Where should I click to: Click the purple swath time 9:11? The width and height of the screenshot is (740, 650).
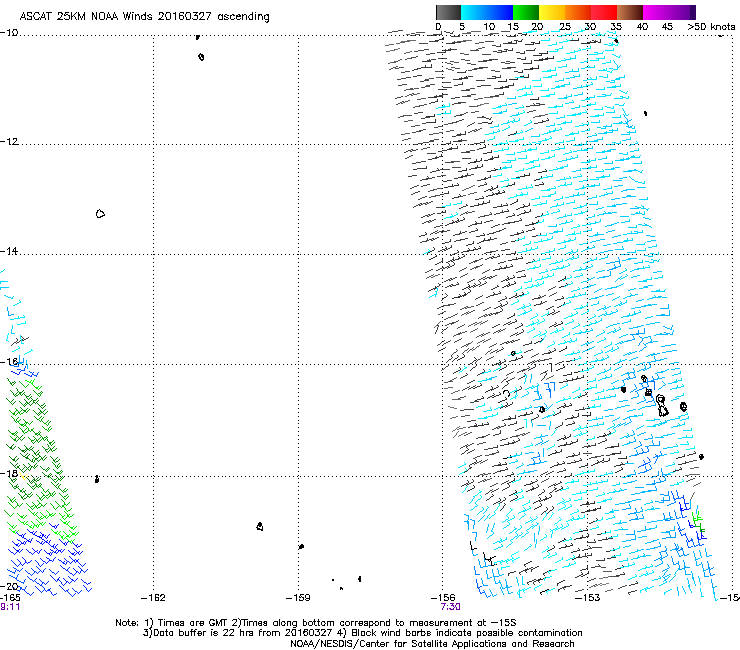tap(10, 607)
